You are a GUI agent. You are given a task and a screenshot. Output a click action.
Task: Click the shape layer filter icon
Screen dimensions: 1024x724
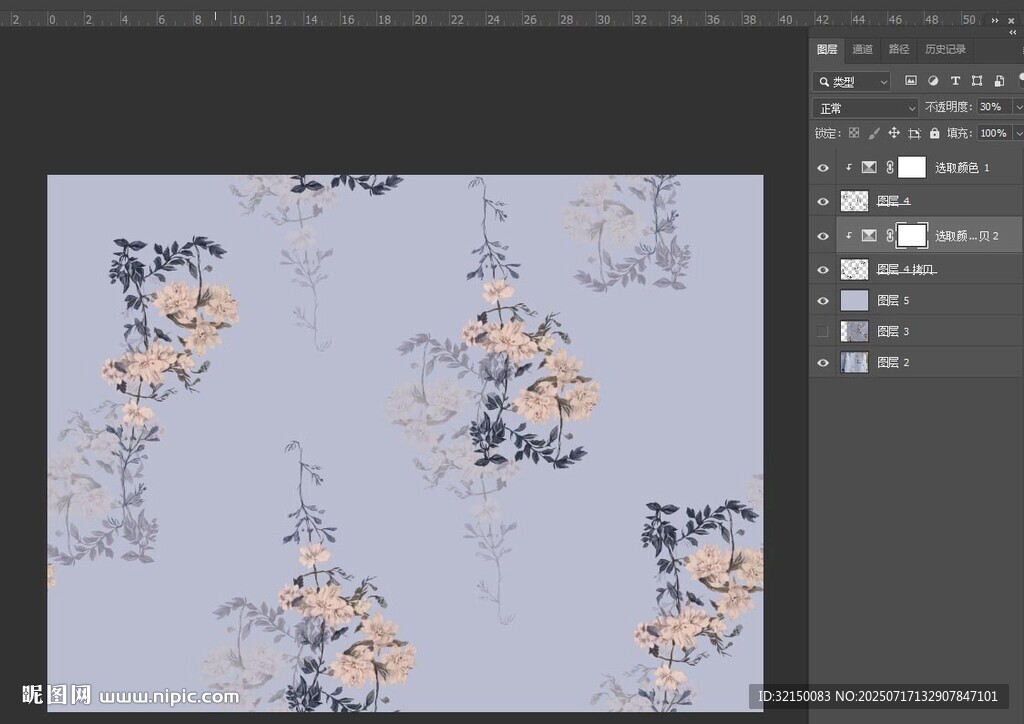coord(977,81)
